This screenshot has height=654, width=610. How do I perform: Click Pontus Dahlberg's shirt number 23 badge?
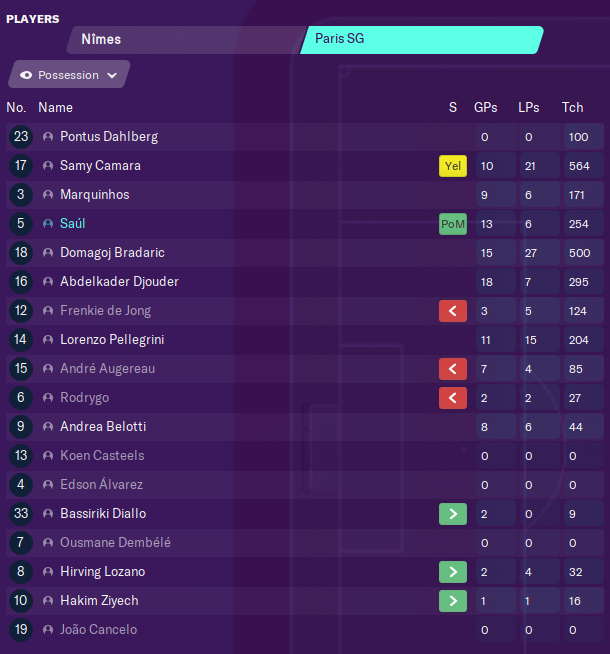(21, 137)
